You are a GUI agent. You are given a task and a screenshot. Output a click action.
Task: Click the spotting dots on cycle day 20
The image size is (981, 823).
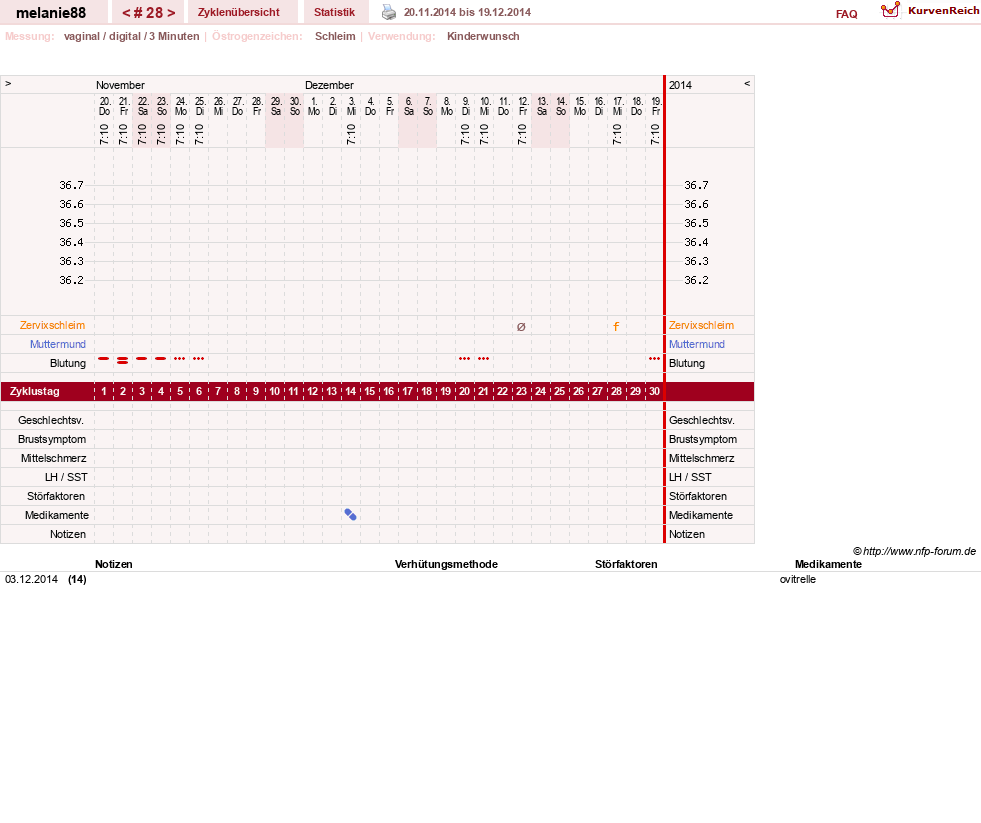[x=464, y=359]
